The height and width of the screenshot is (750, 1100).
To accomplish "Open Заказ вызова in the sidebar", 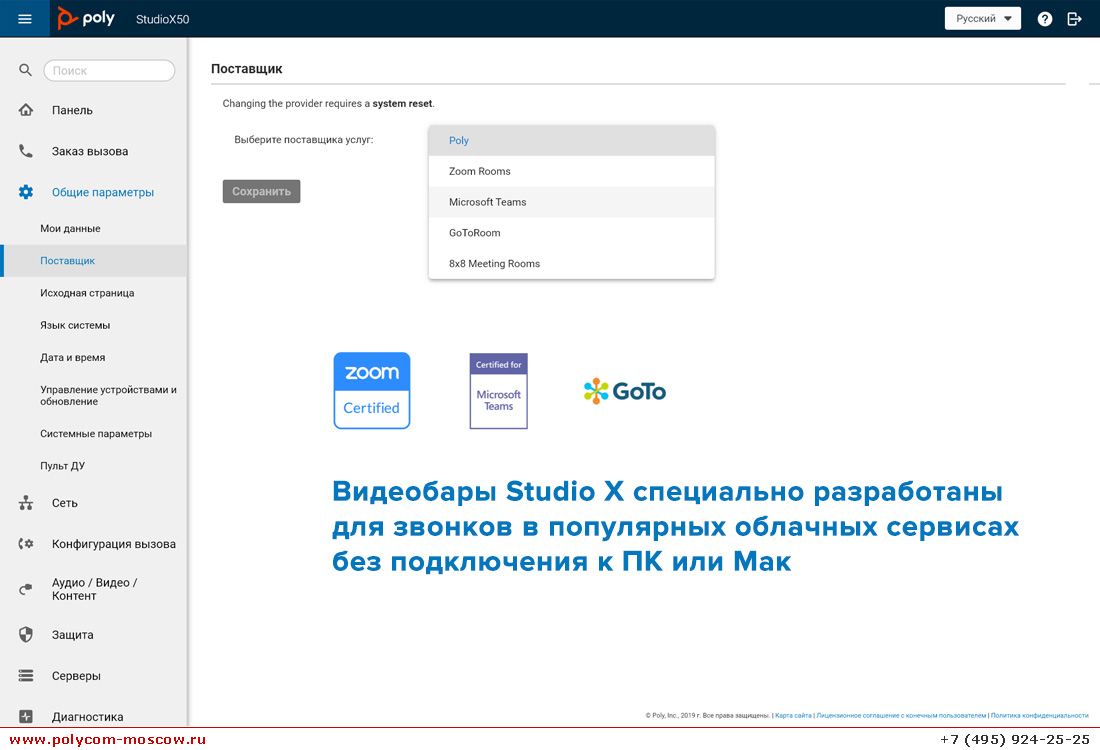I will (x=90, y=151).
